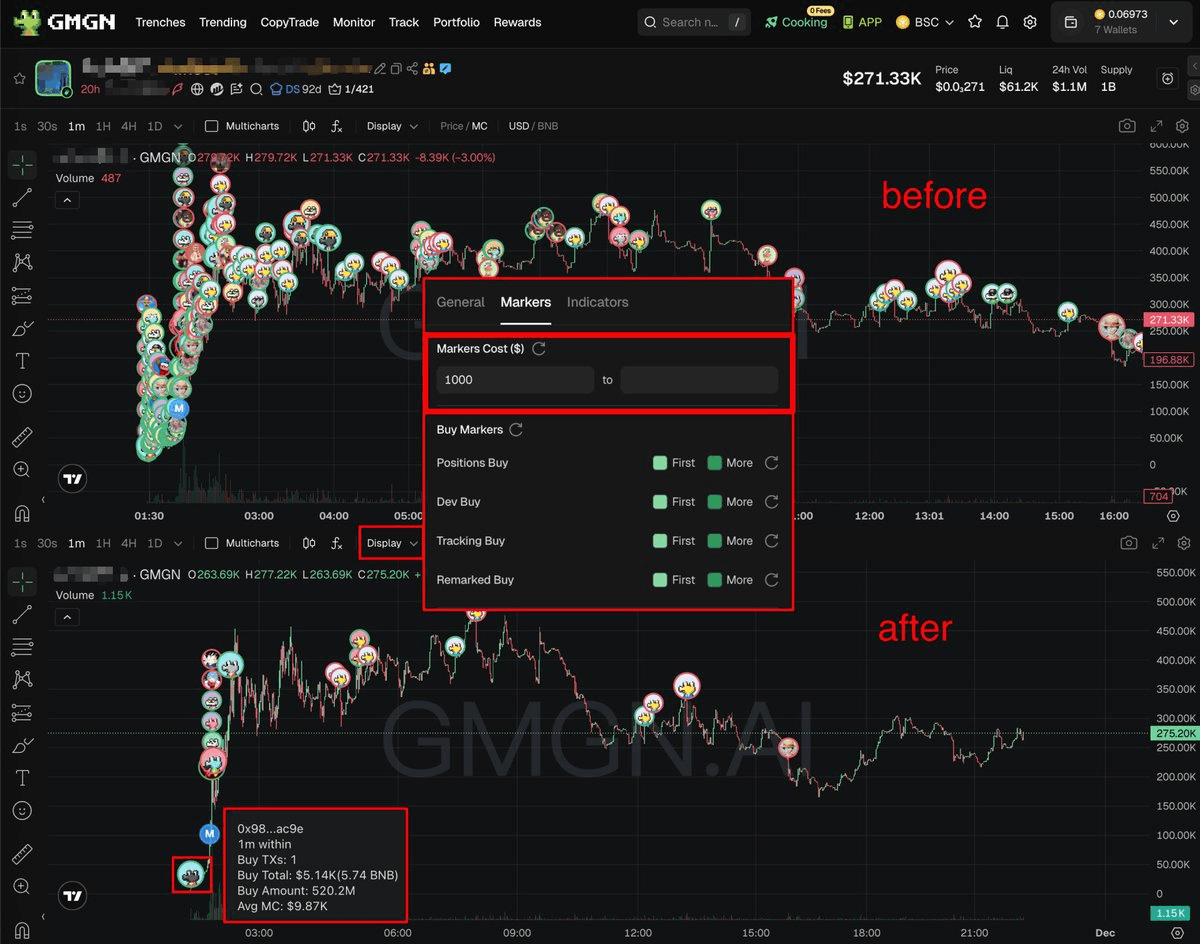Select the 1m timeframe

tap(76, 126)
